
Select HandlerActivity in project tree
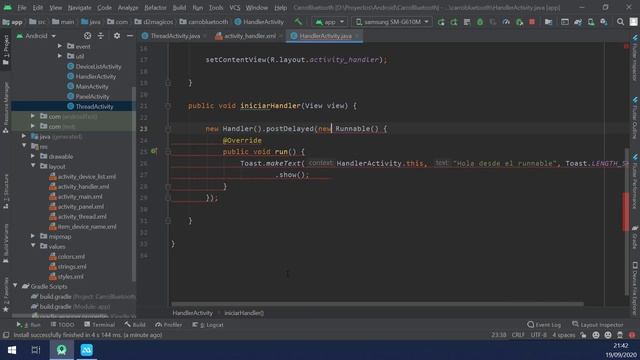tap(95, 76)
